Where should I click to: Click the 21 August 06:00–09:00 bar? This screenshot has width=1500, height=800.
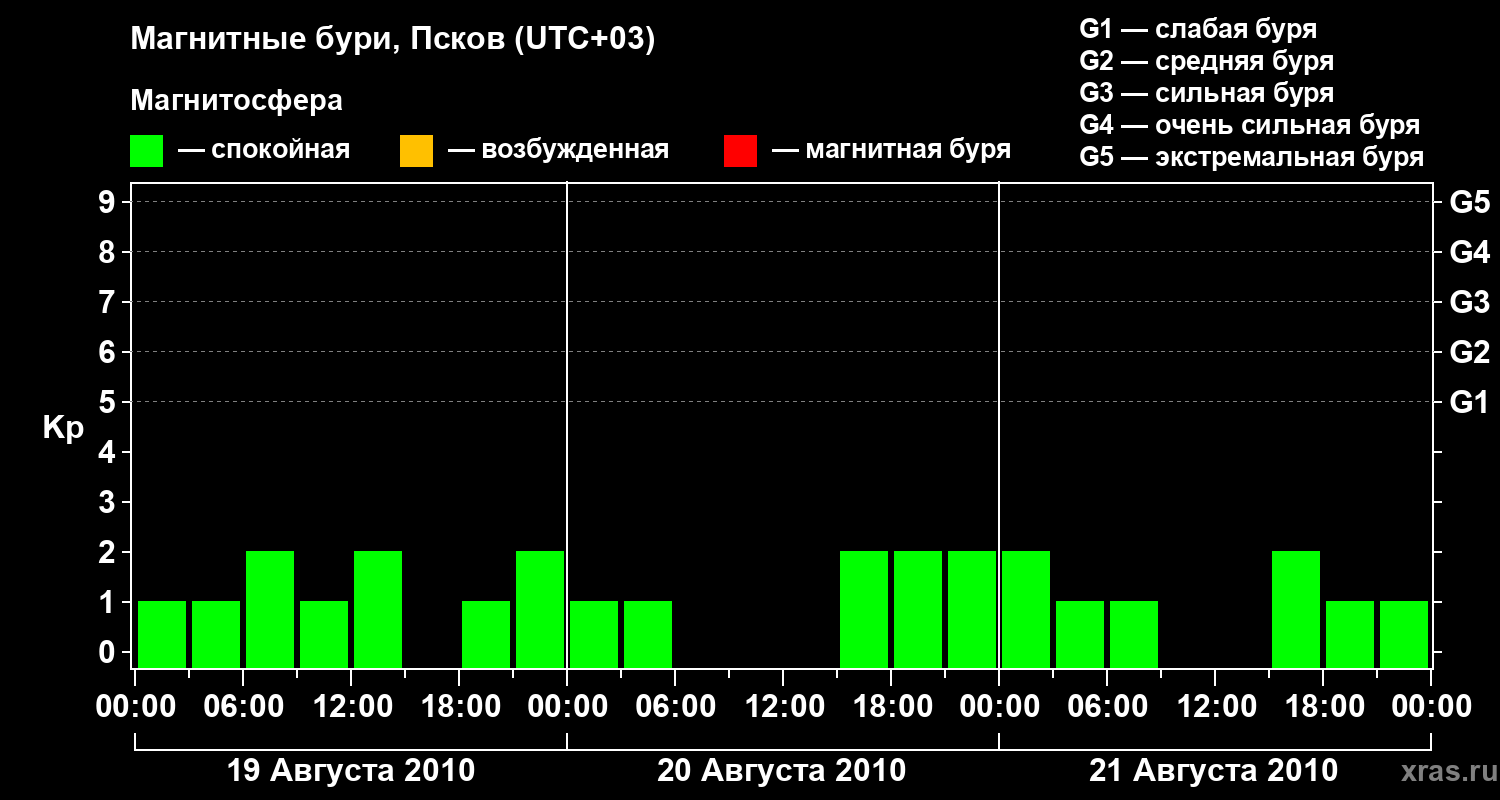(1134, 634)
